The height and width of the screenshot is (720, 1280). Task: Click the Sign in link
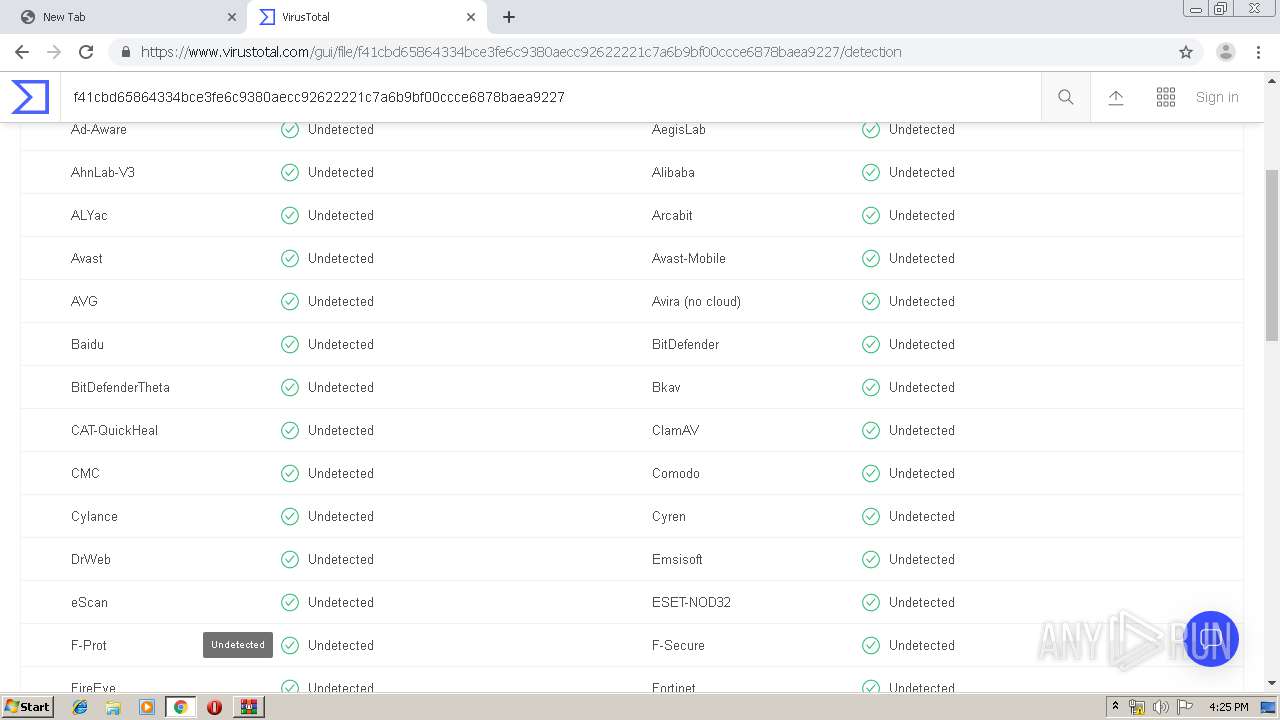click(1217, 97)
